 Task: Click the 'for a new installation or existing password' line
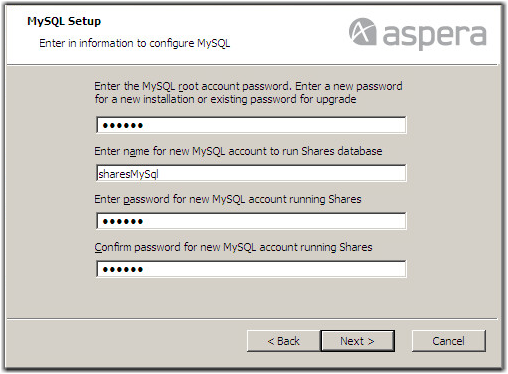(225, 99)
